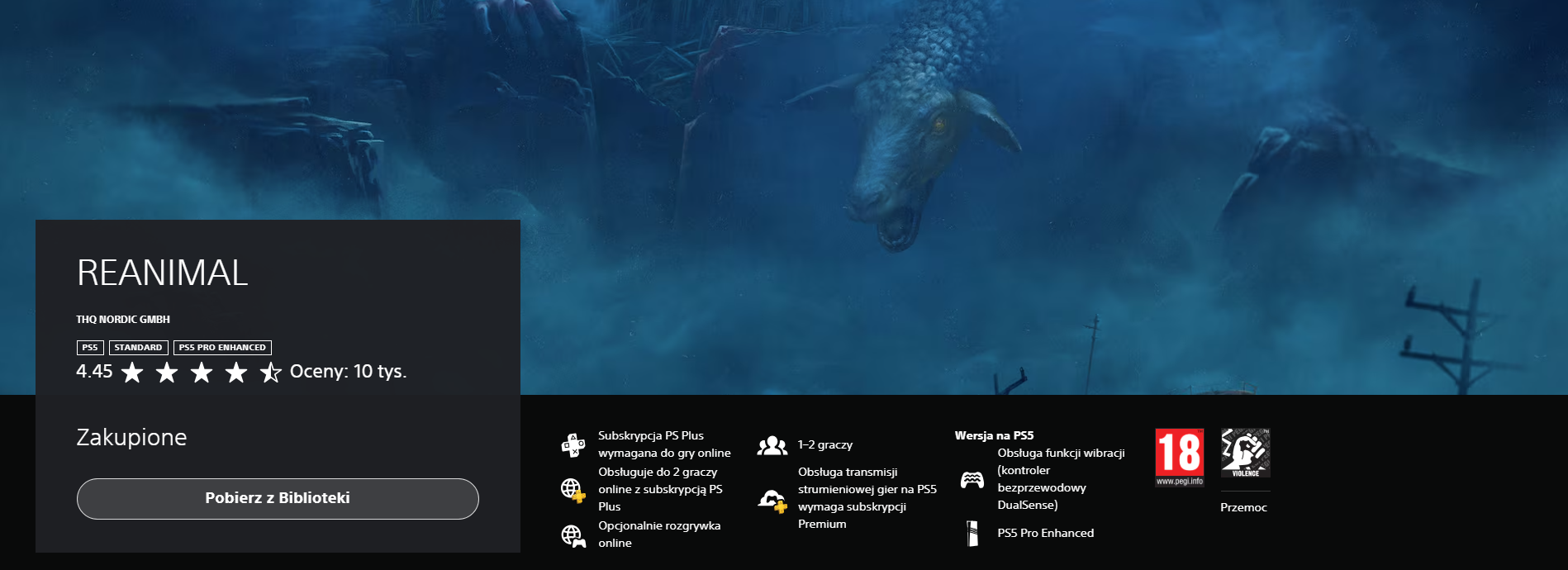
Task: Click the optional online play icon
Action: 573,535
